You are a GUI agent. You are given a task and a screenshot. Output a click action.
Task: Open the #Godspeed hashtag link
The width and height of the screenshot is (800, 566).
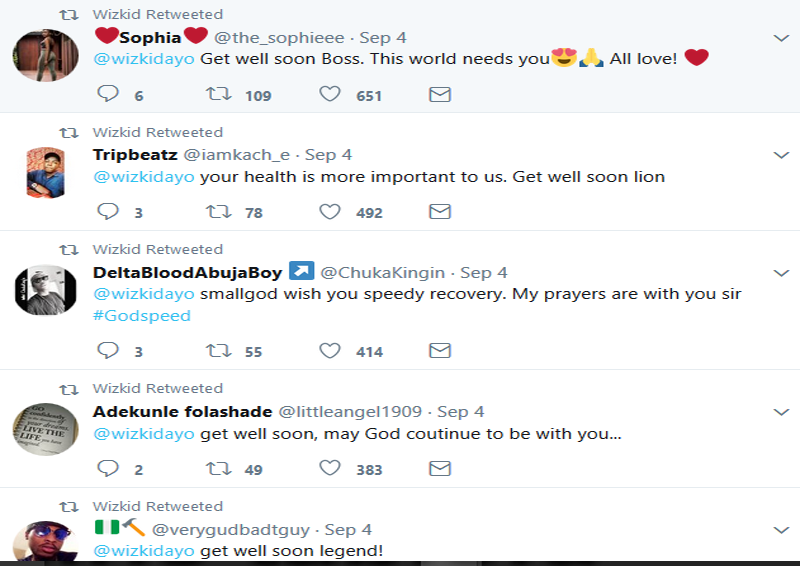pos(141,315)
